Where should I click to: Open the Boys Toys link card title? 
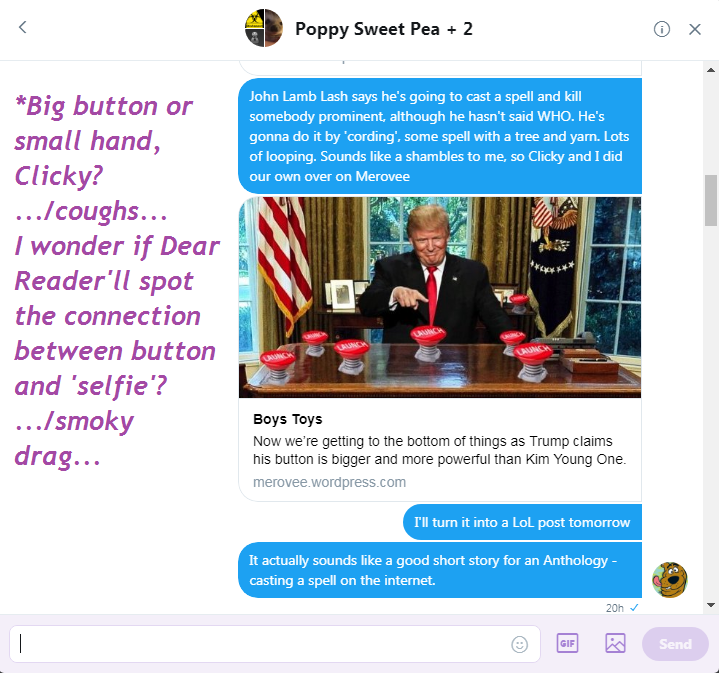tap(288, 419)
